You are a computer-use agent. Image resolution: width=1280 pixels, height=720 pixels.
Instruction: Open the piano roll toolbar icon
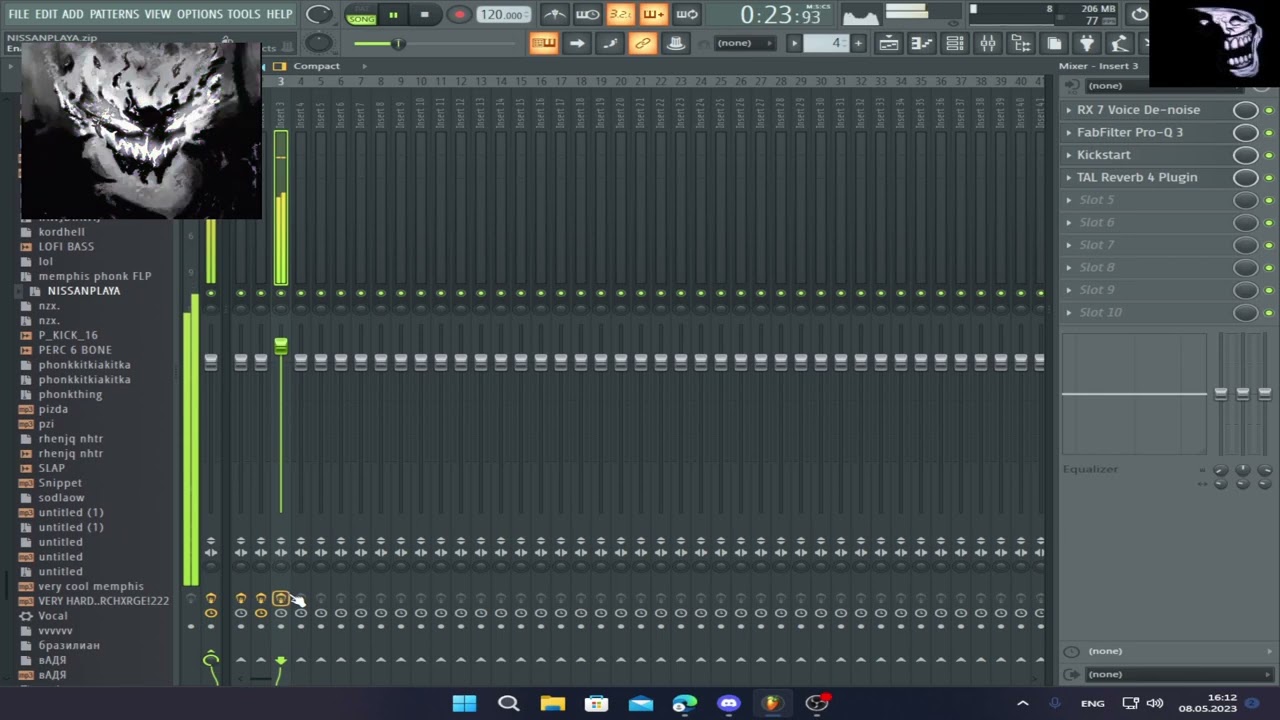tap(921, 43)
